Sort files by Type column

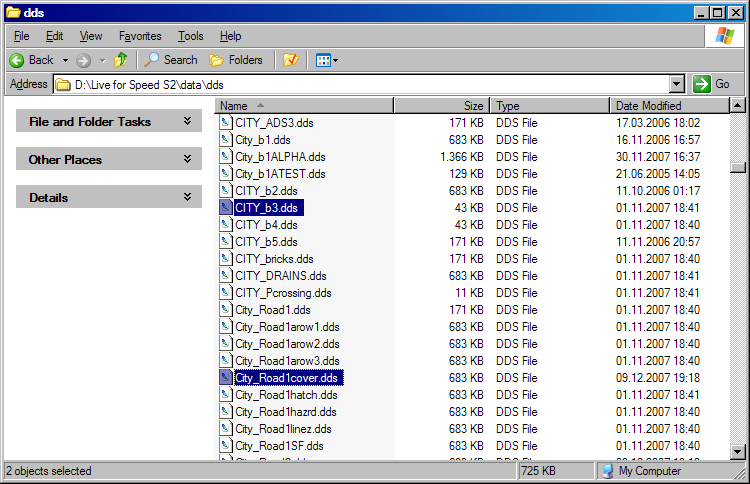tap(550, 106)
